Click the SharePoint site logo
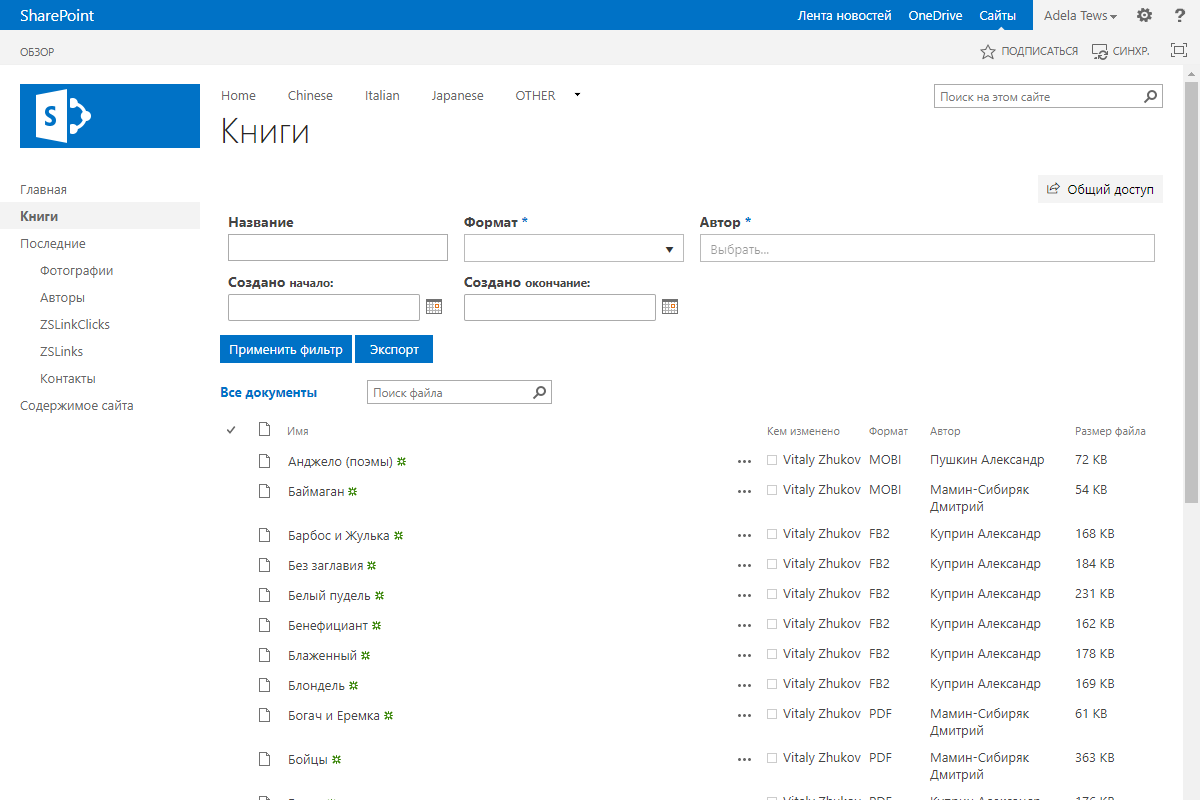The image size is (1200, 800). pos(110,116)
